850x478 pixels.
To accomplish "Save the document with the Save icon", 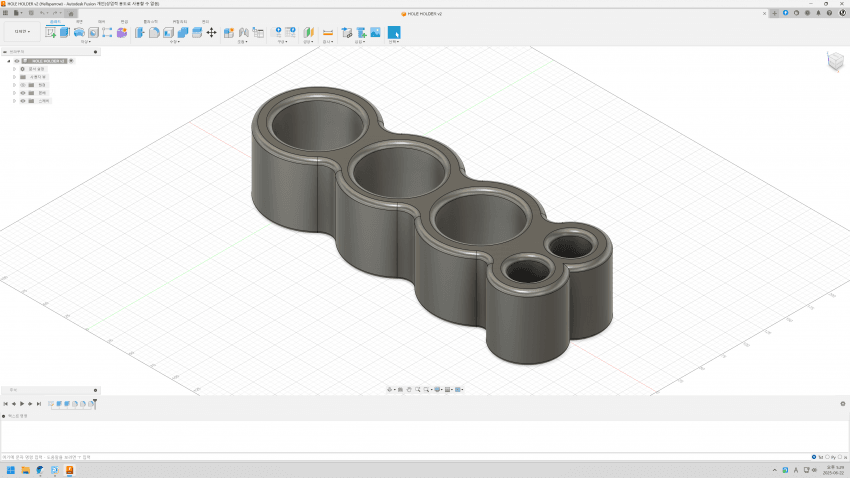I will pos(31,13).
